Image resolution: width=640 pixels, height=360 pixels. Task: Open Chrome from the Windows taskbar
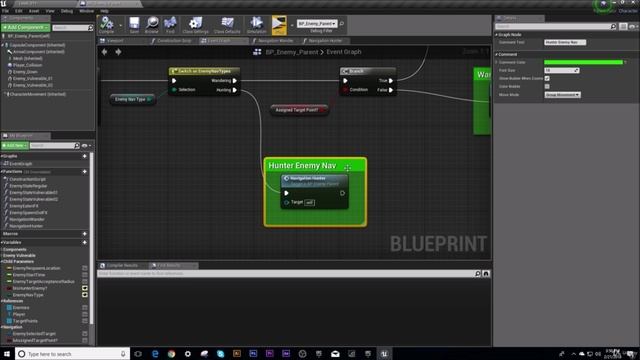tap(171, 354)
